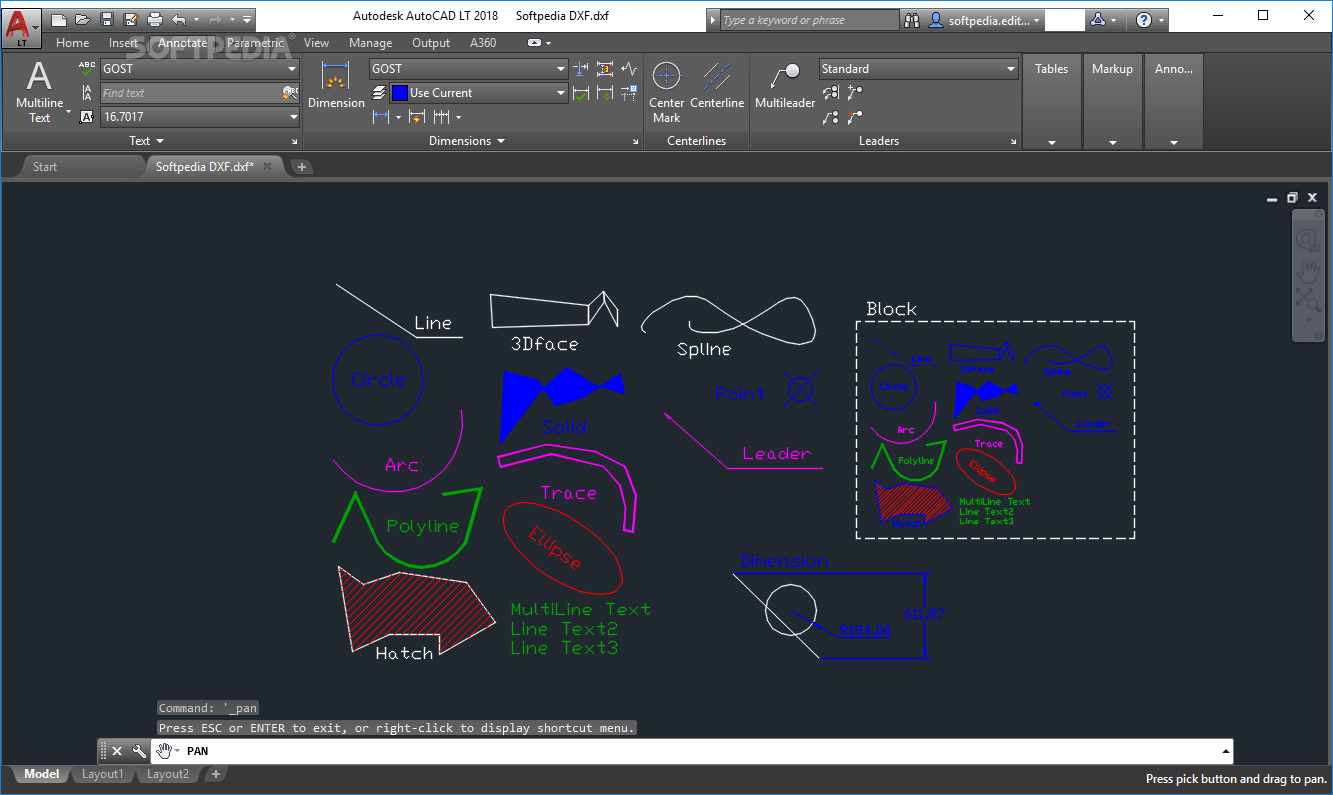
Task: Open the Layout1 tab
Action: 102,773
